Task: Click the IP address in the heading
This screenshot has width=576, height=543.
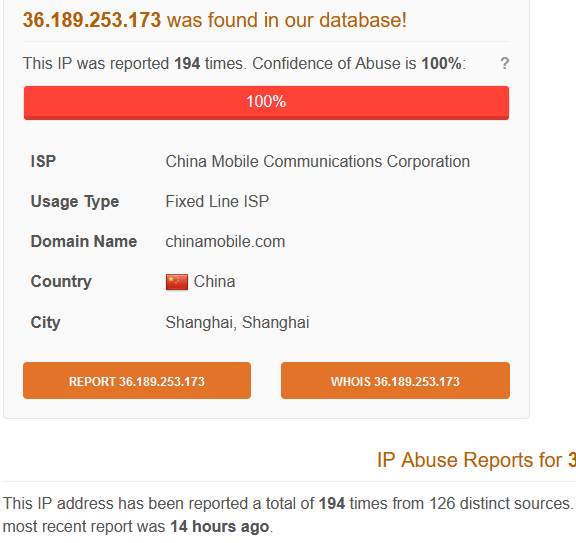Action: [92, 20]
